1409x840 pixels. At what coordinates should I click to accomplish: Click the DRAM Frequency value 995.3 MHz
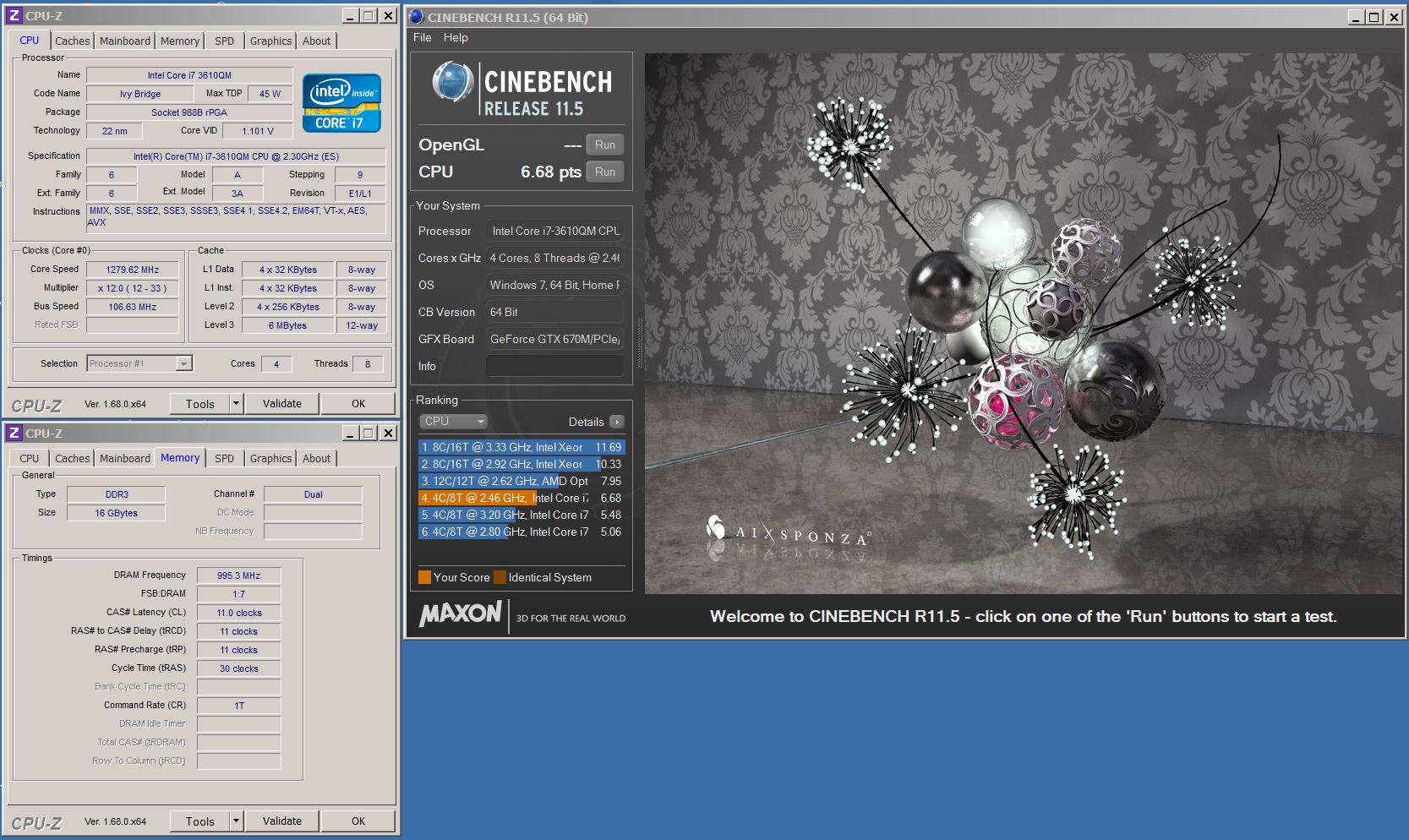coord(239,575)
